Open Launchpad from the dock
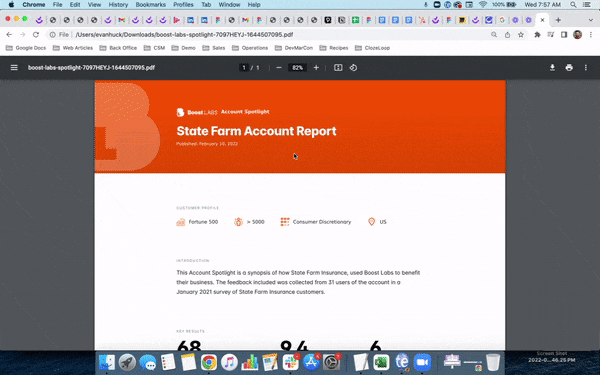 [x=127, y=362]
